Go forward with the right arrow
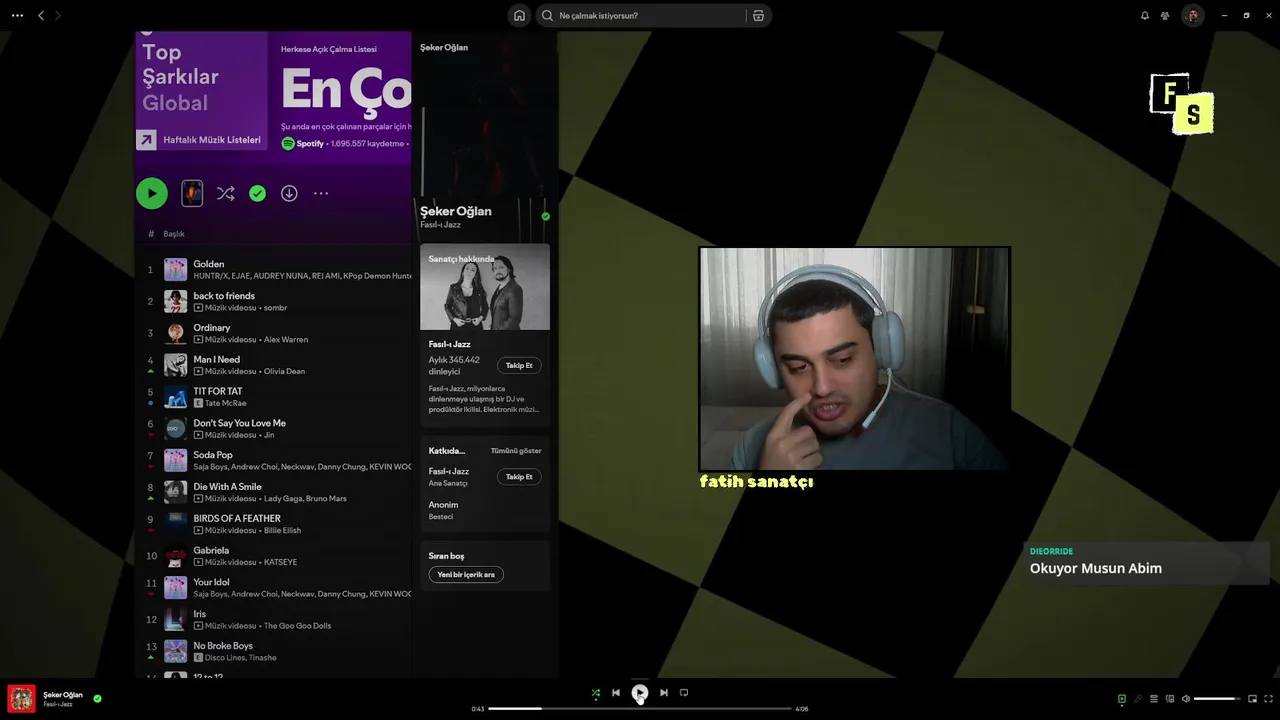This screenshot has height=720, width=1280. (x=57, y=15)
